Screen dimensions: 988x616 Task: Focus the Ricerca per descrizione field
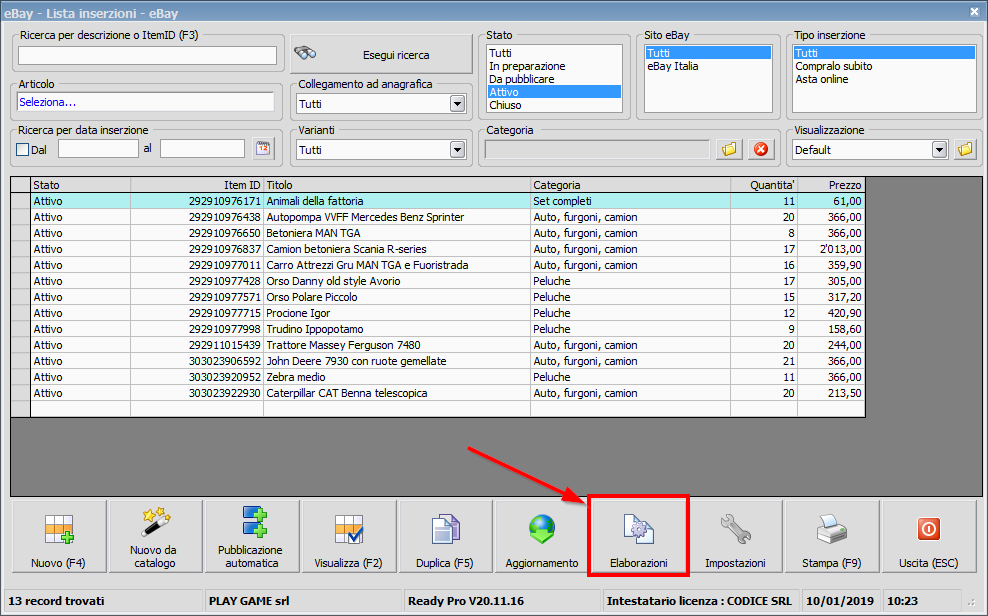point(147,55)
